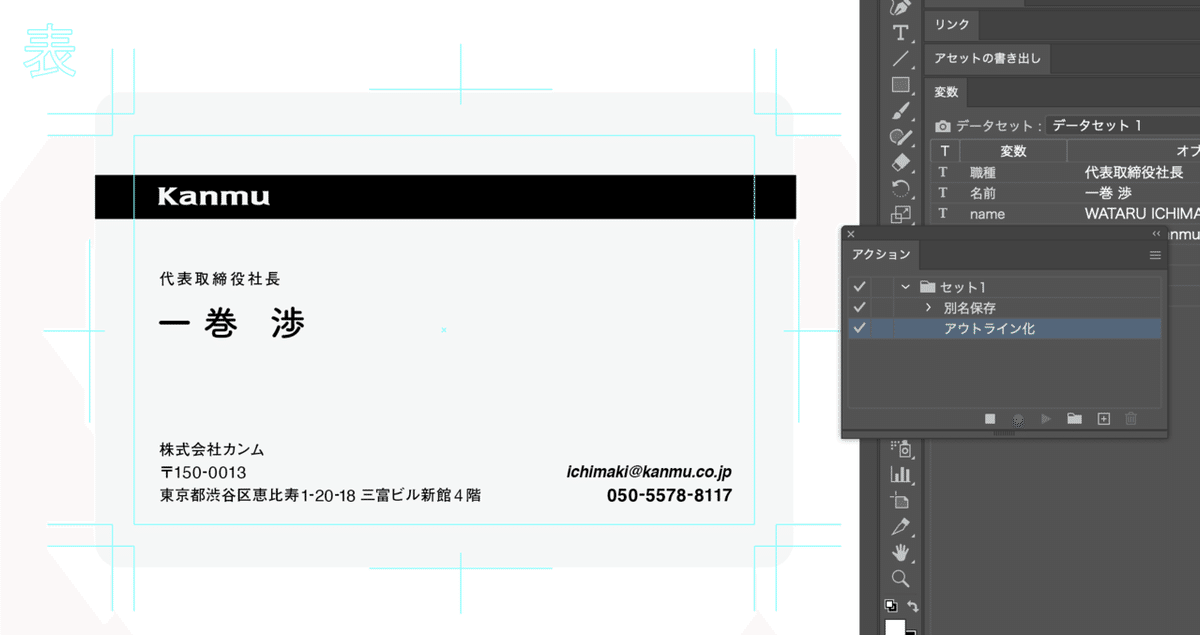Select the Paintbrush tool
This screenshot has width=1200, height=635.
tap(900, 111)
